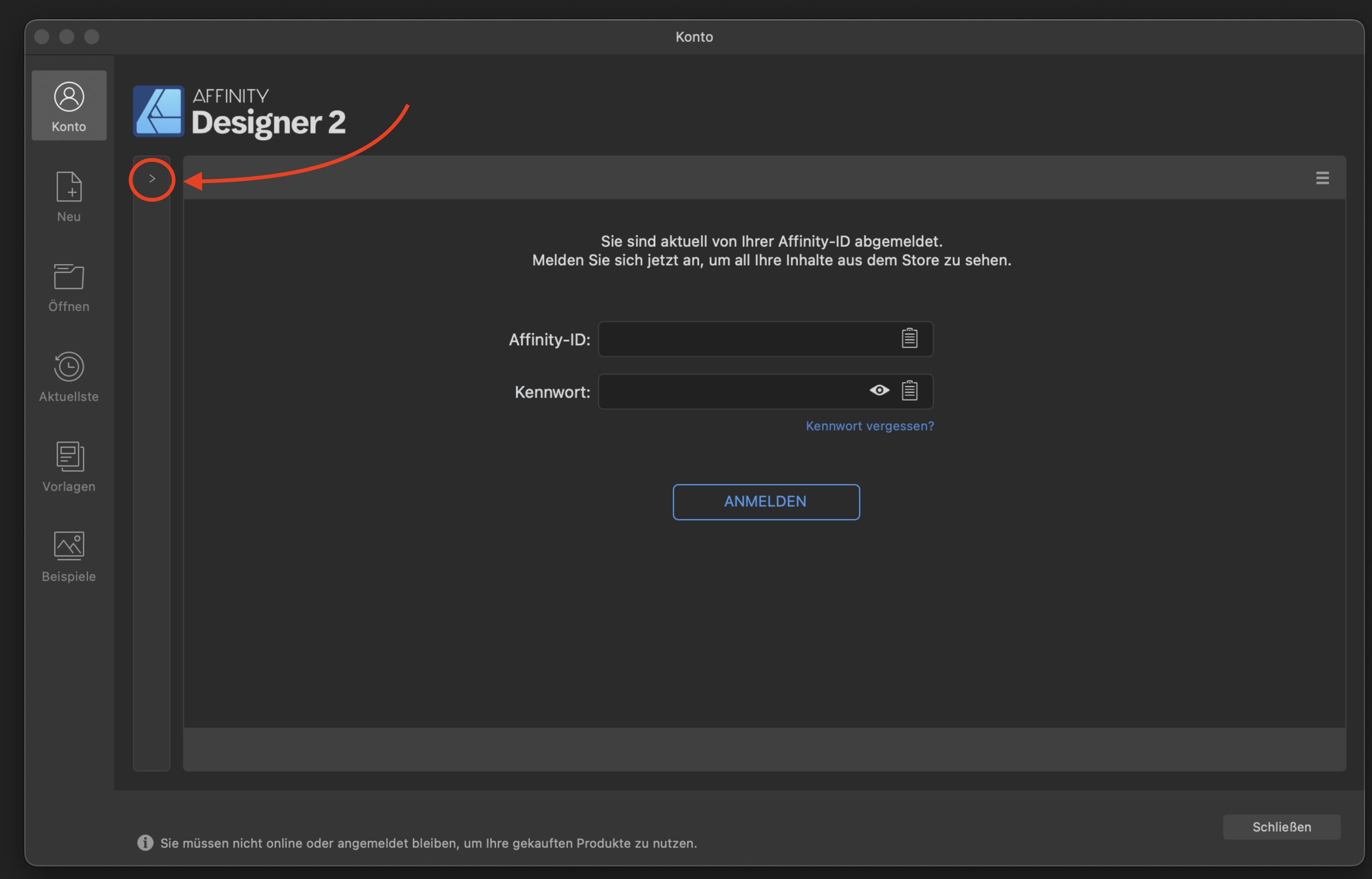Select the Konto account icon in sidebar
1372x879 pixels.
click(68, 106)
